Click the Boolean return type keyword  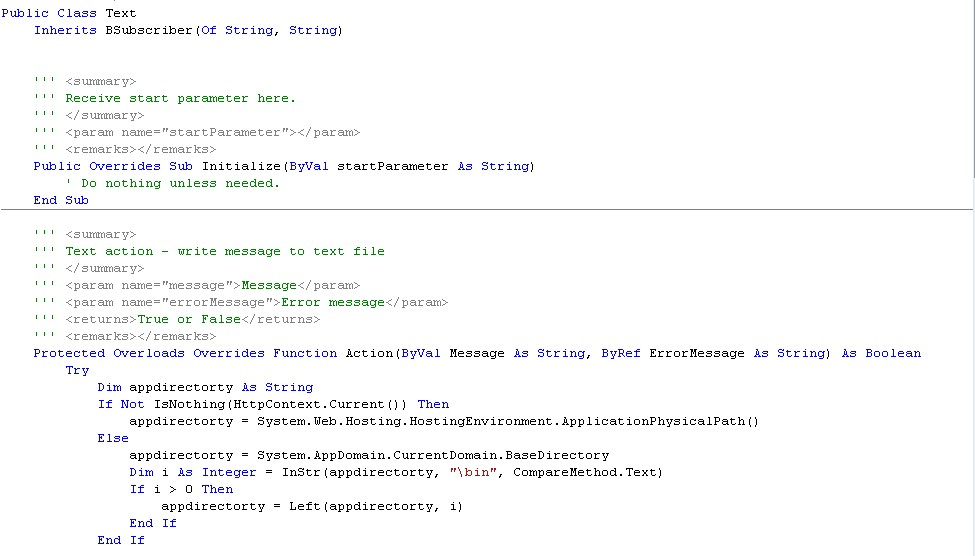(x=893, y=353)
